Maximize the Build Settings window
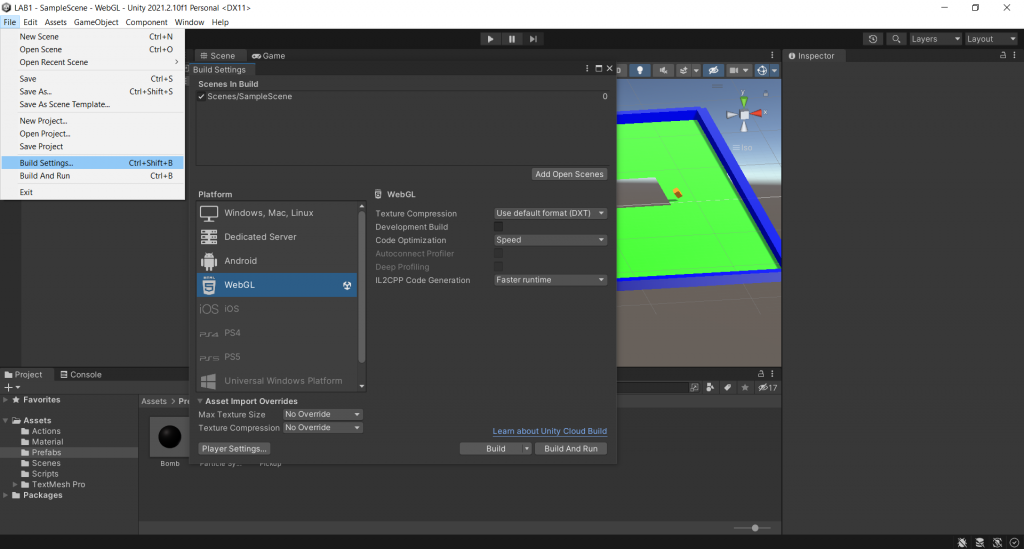Image resolution: width=1024 pixels, height=549 pixels. pos(598,69)
